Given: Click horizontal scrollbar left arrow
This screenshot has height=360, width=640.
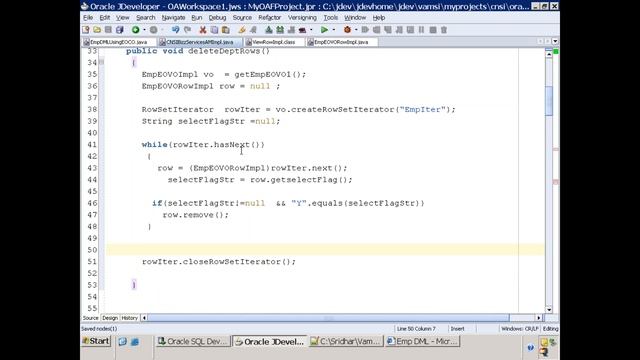Looking at the screenshot, I should click(x=144, y=318).
